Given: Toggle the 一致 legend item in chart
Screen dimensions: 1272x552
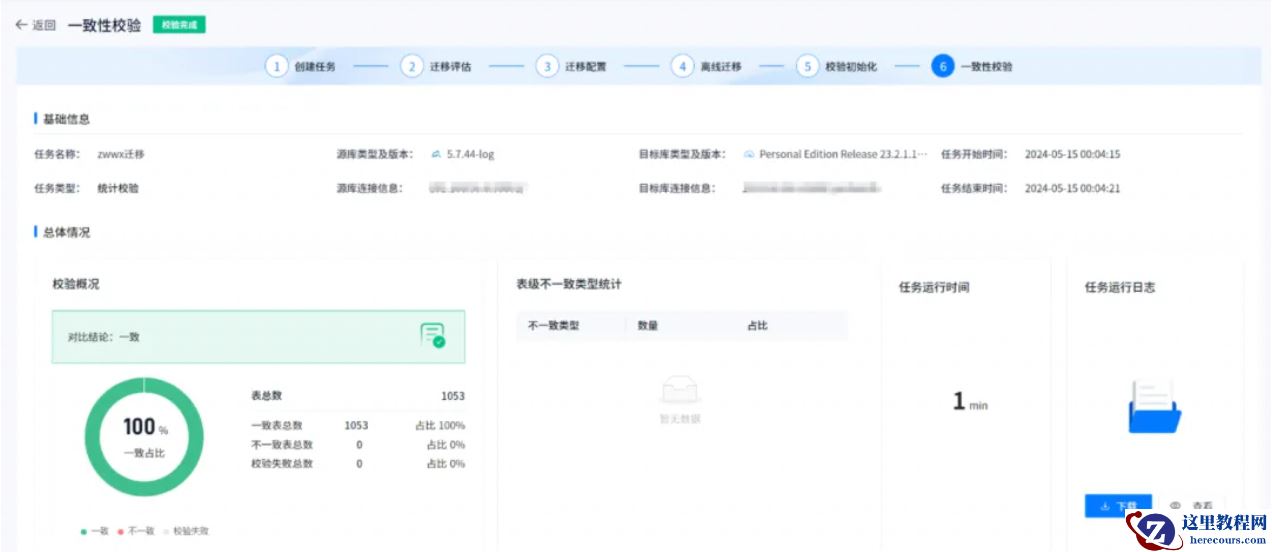Looking at the screenshot, I should (x=95, y=531).
